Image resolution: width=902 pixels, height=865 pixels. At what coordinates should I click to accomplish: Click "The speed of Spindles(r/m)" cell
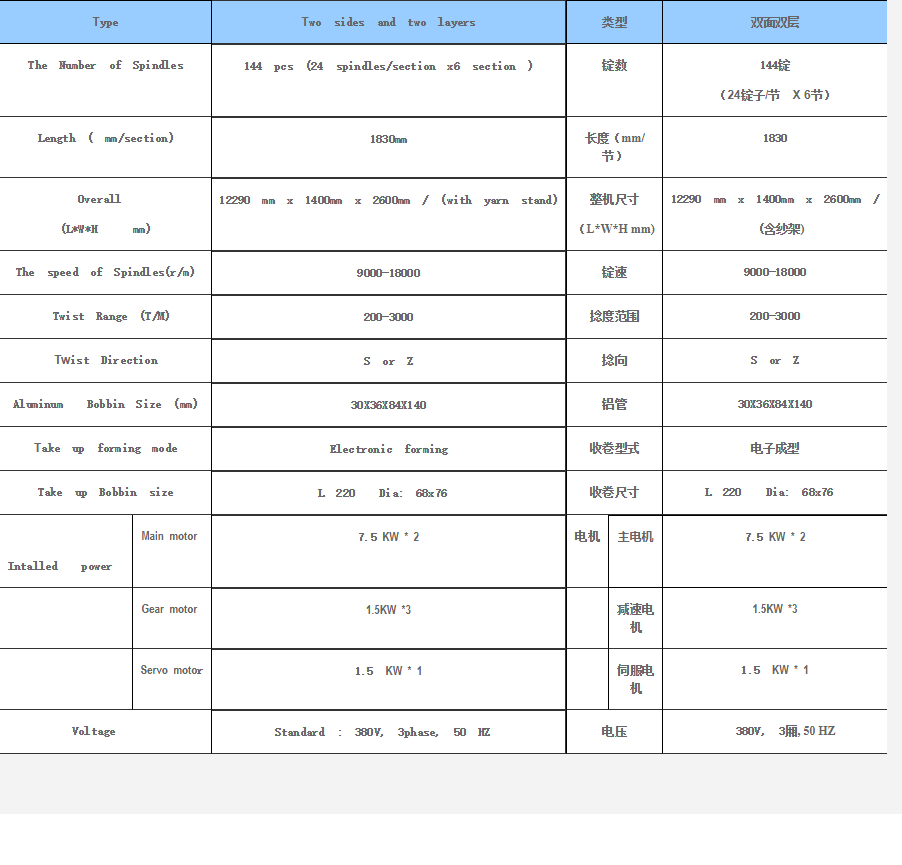[x=105, y=273]
